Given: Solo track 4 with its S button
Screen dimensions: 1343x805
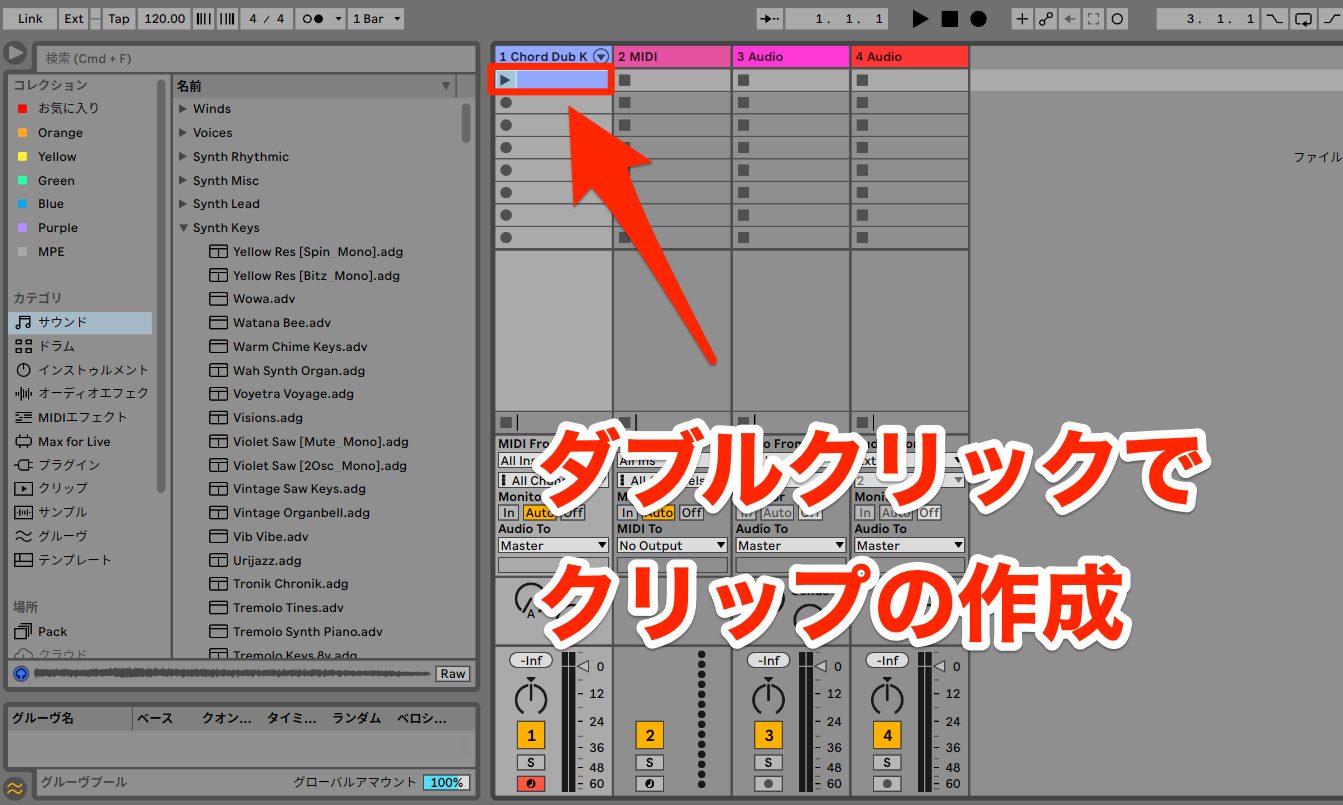Looking at the screenshot, I should tap(887, 762).
